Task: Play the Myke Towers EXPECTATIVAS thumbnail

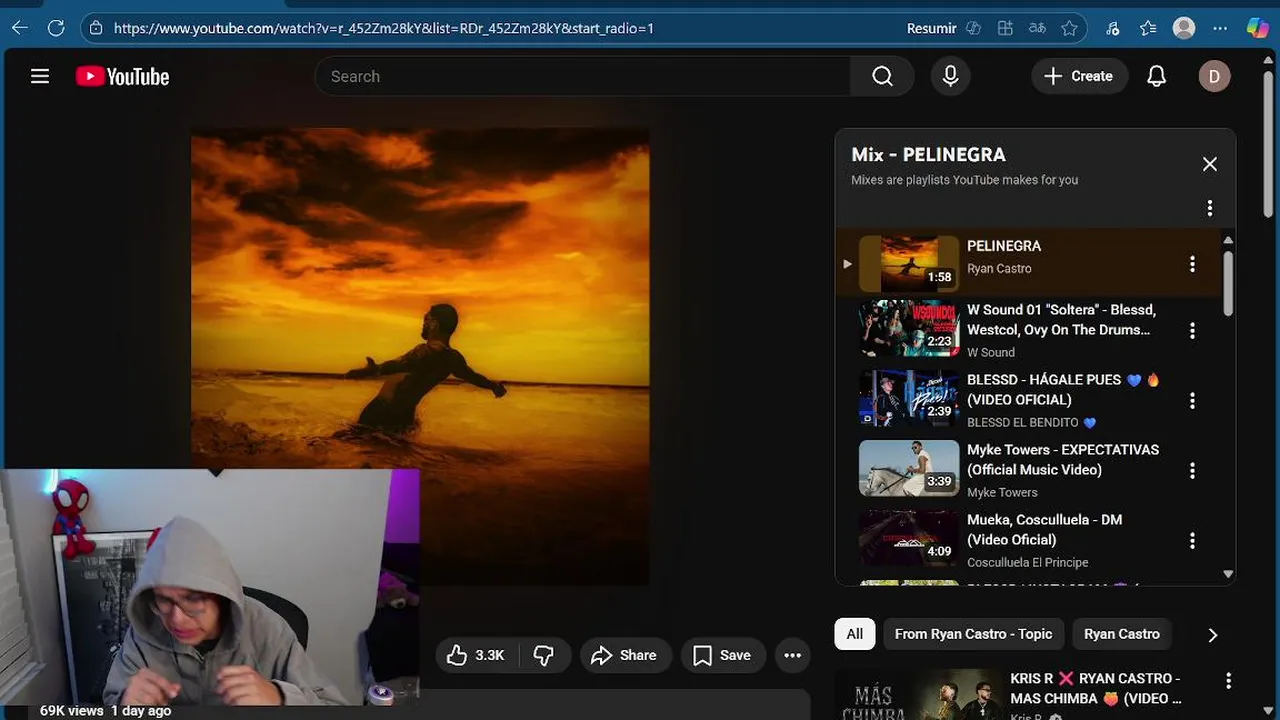Action: tap(909, 468)
